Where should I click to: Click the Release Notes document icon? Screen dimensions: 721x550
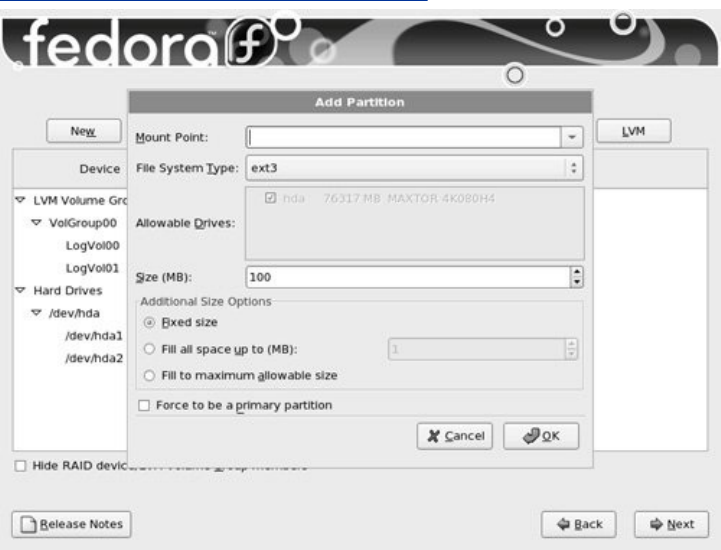tap(29, 524)
